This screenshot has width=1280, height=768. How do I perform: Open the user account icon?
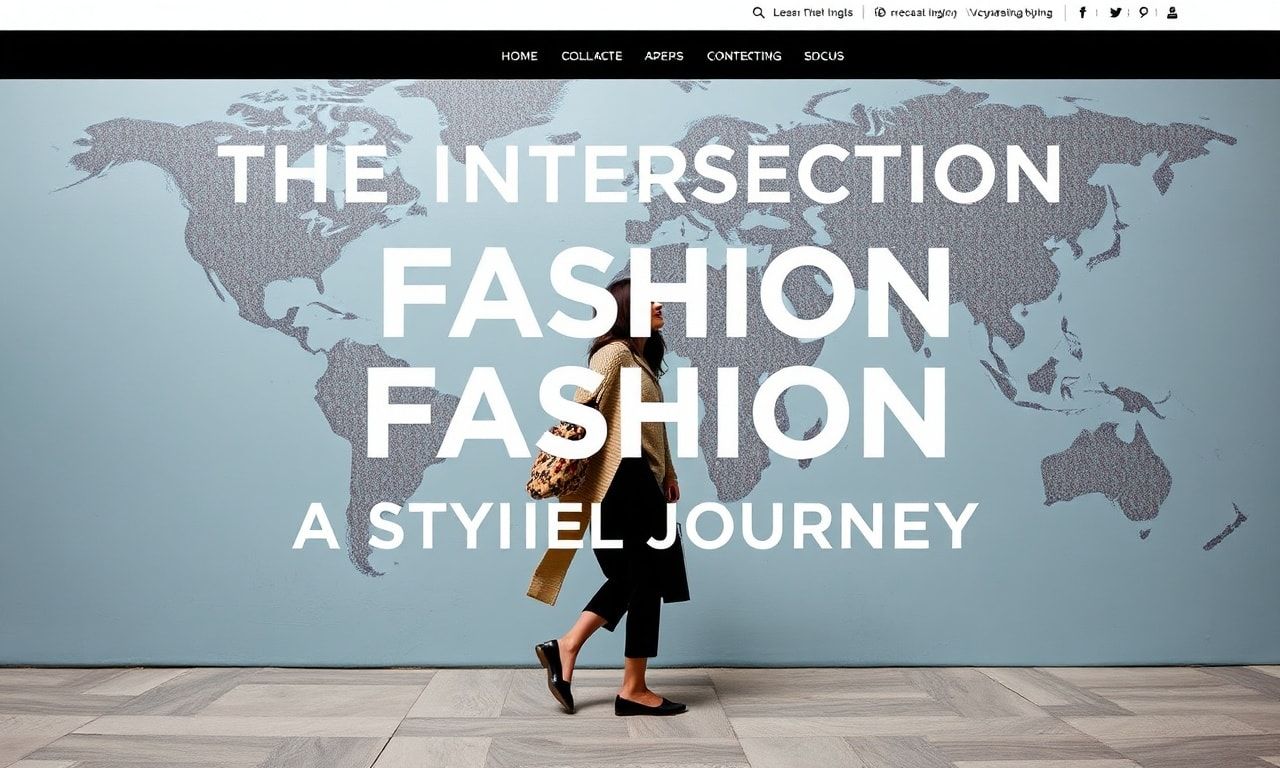[x=1172, y=13]
